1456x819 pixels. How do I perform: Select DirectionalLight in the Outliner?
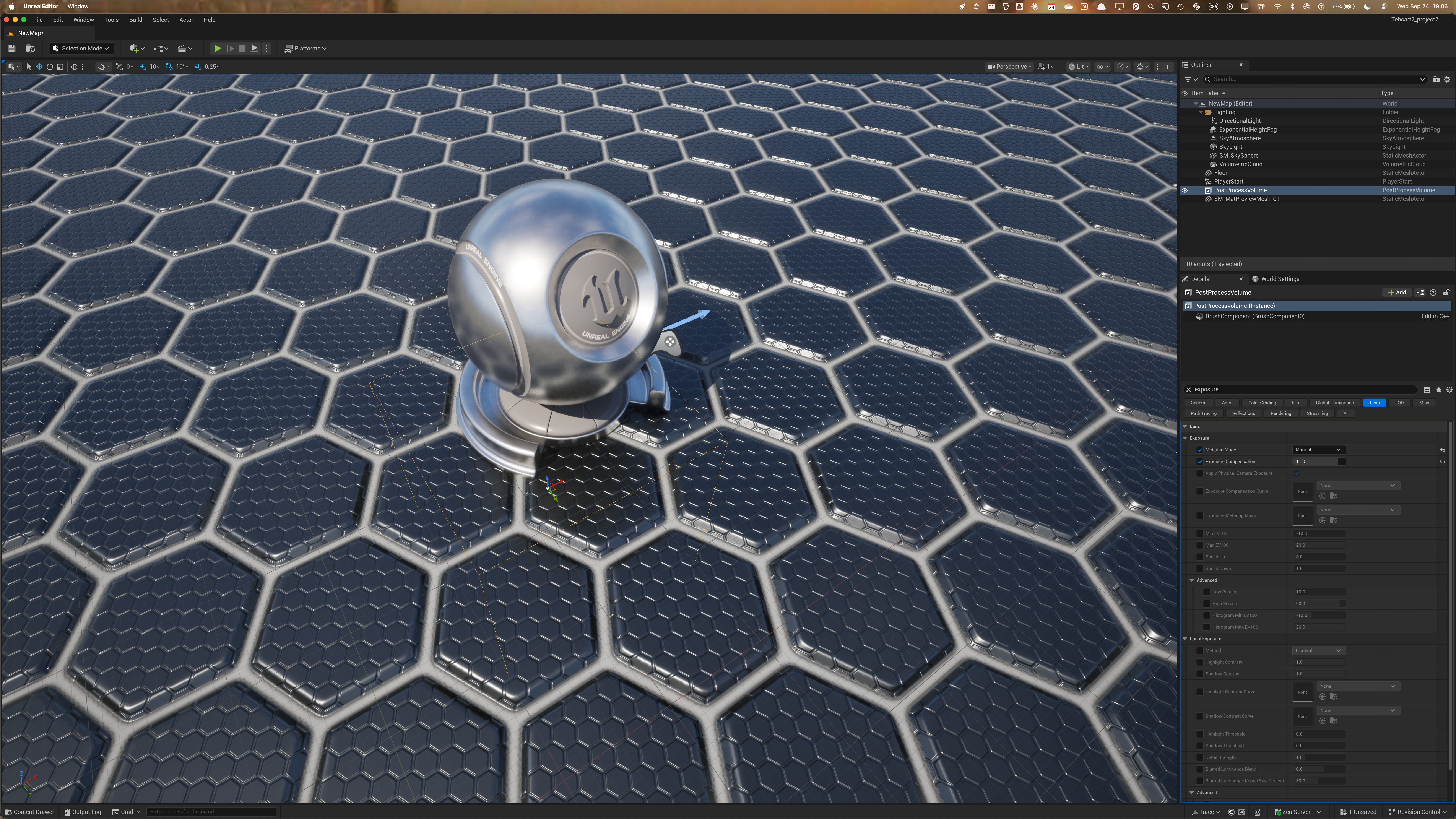point(1240,121)
